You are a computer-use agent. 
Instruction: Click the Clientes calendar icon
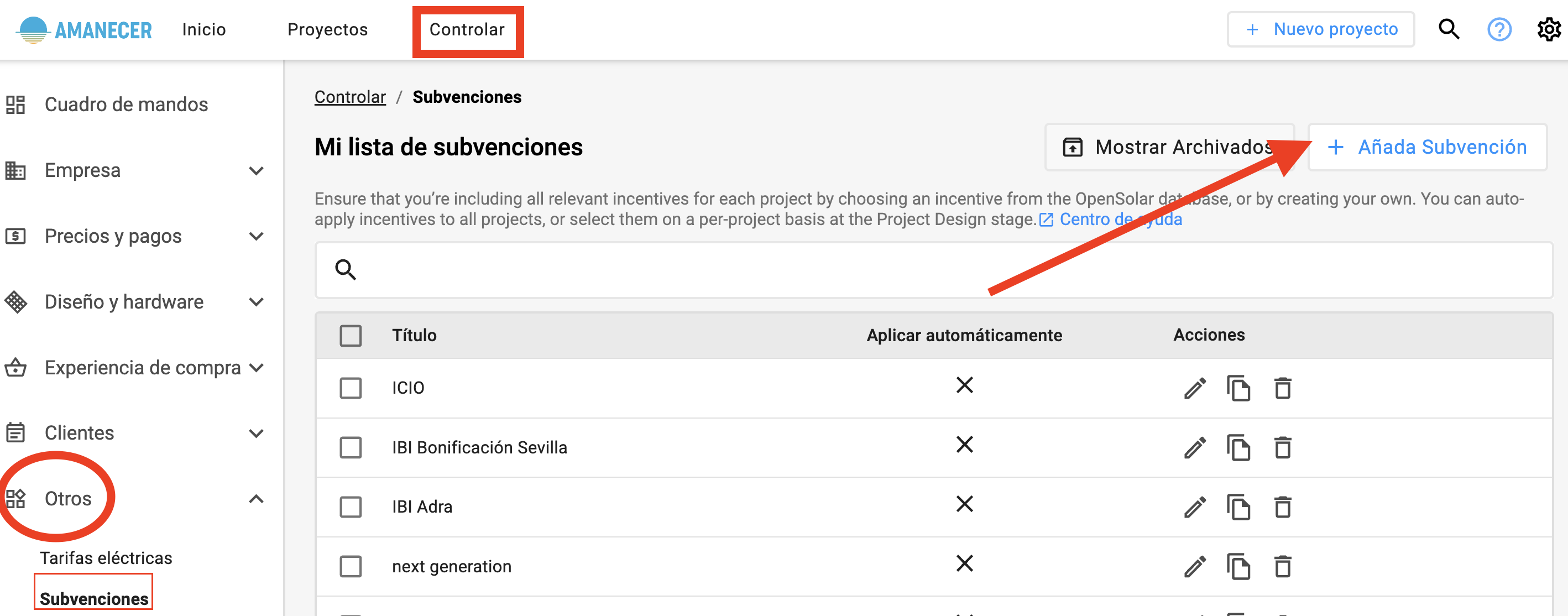(x=16, y=433)
